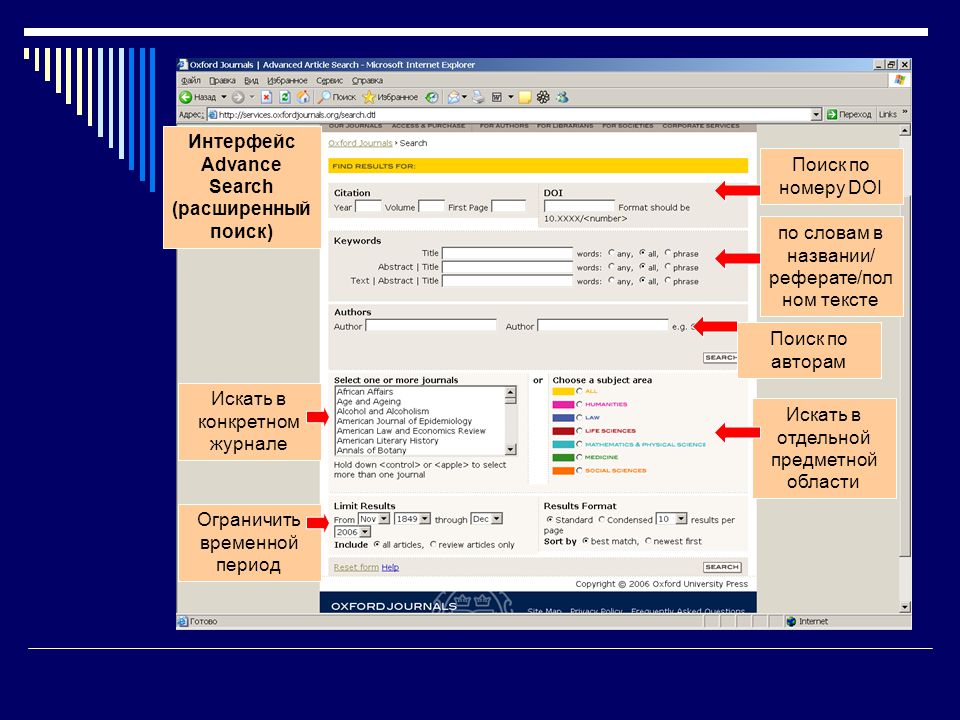Screen dimensions: 960x720
Task: Select 'phrase' for the Abstract | Title row
Action: pyautogui.click(x=667, y=267)
